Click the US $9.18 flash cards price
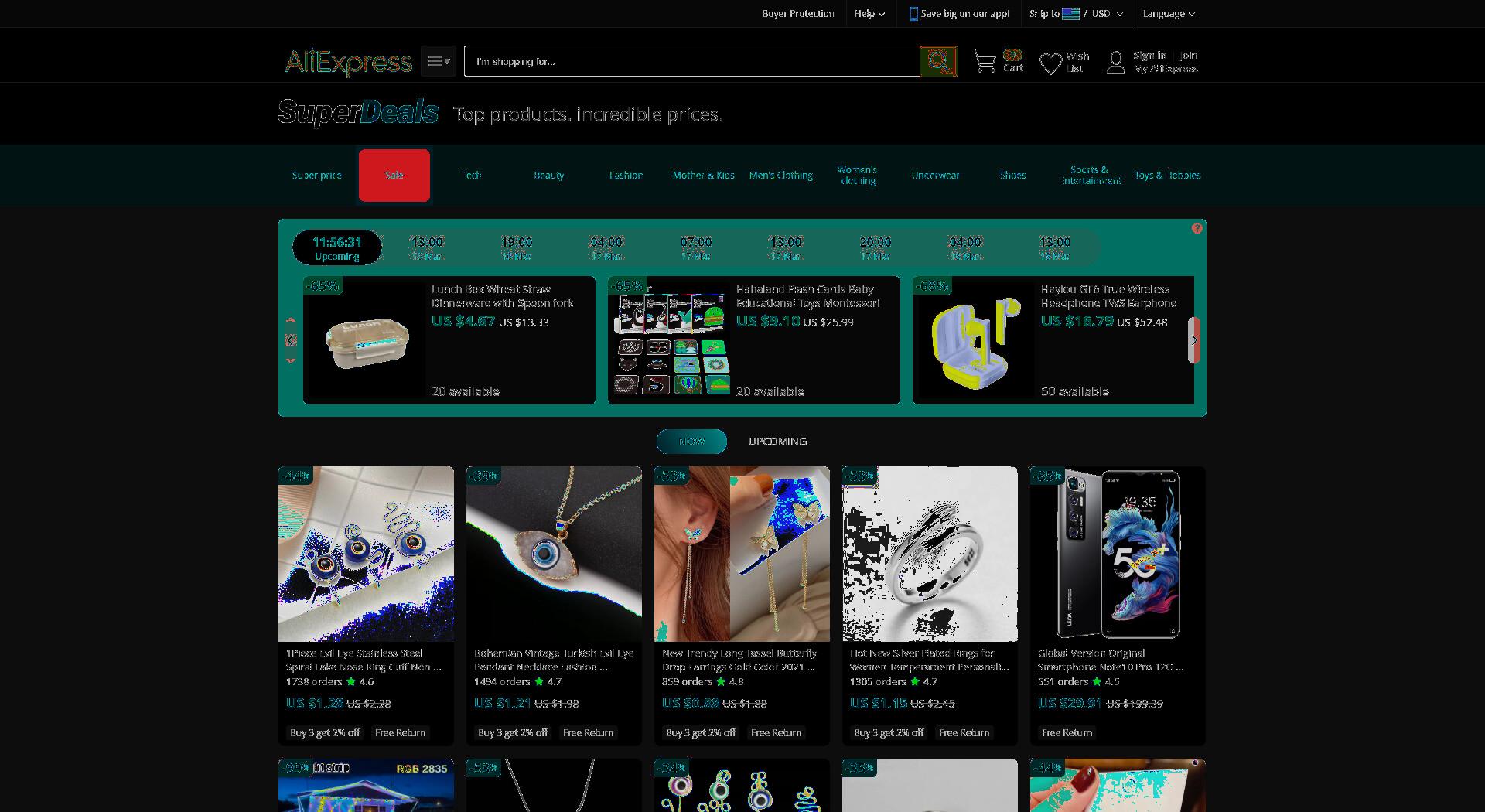 (x=768, y=321)
